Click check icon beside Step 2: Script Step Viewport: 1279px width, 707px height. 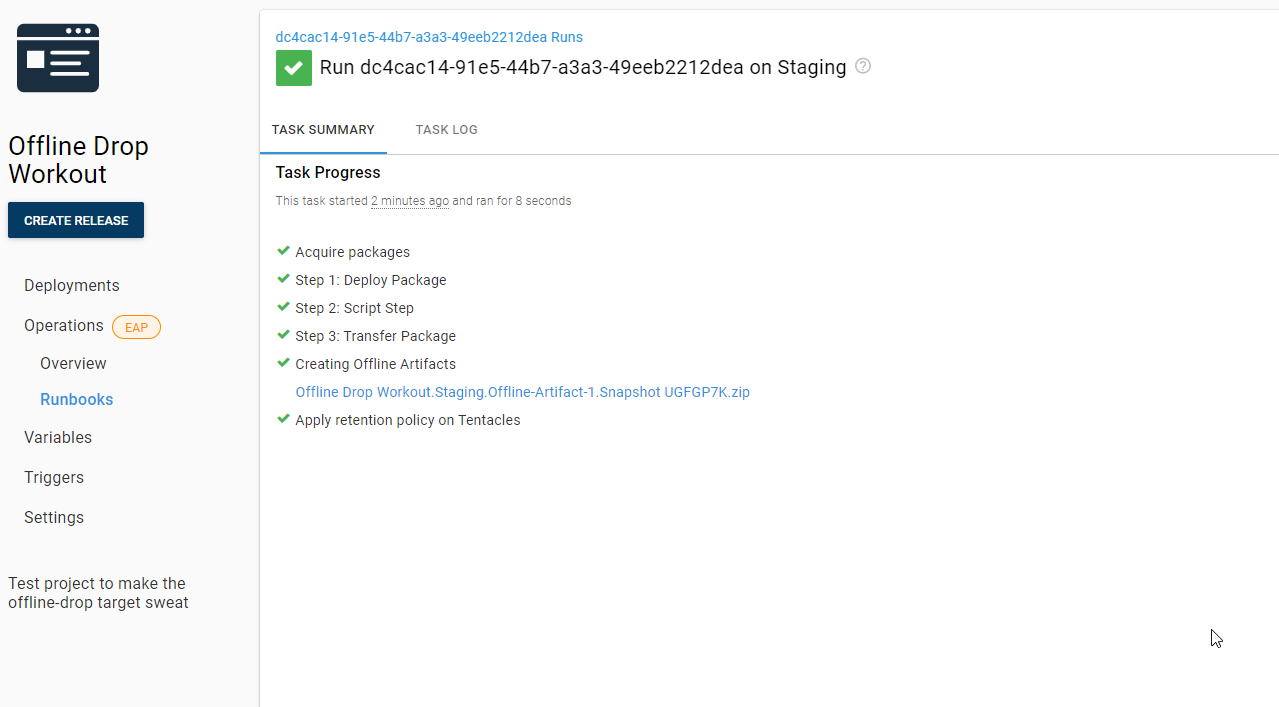(x=283, y=307)
